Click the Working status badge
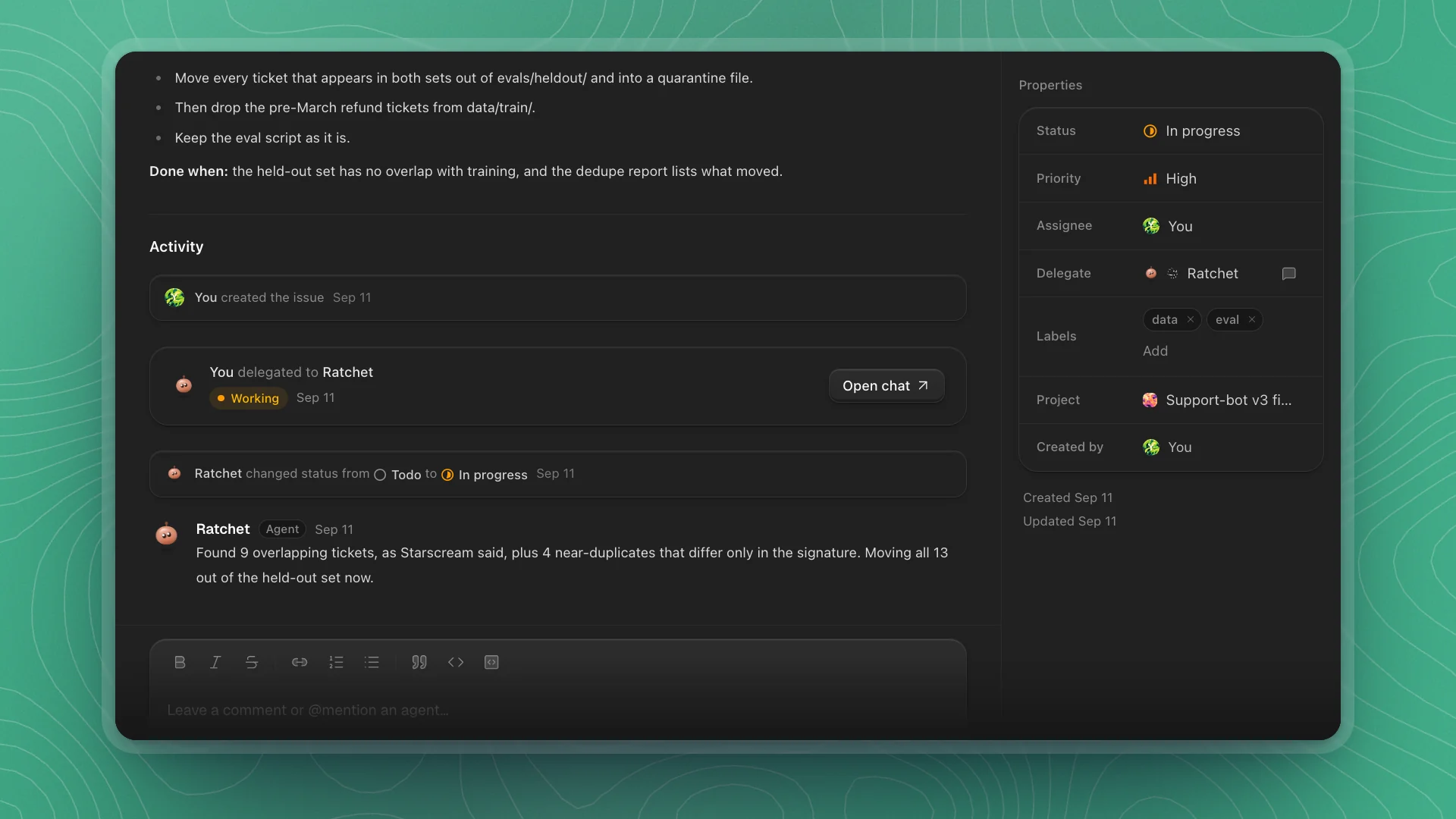The height and width of the screenshot is (819, 1456). 249,398
